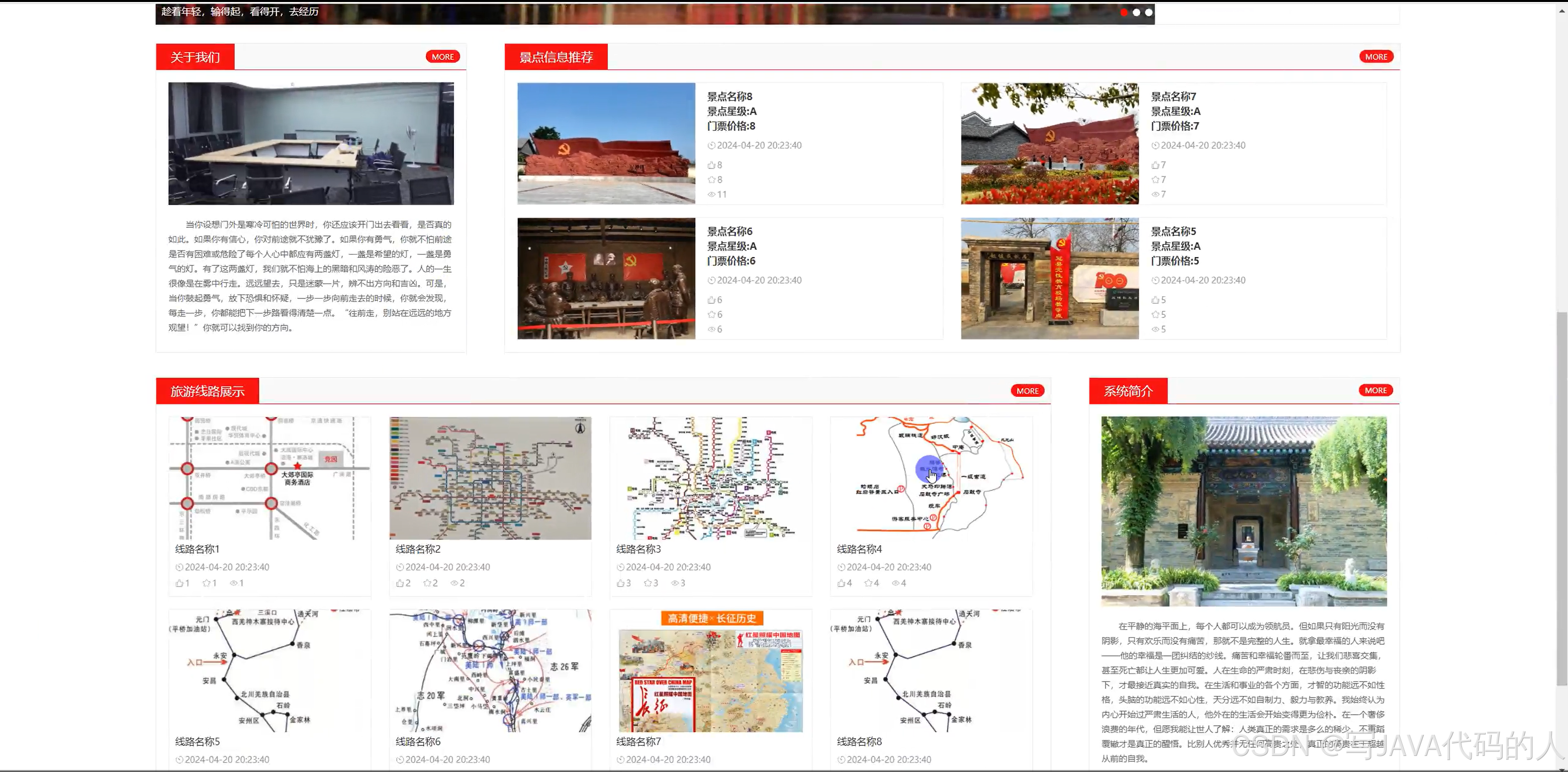Select the red first carousel dot
Screen dimensions: 1568x772
[x=1124, y=12]
